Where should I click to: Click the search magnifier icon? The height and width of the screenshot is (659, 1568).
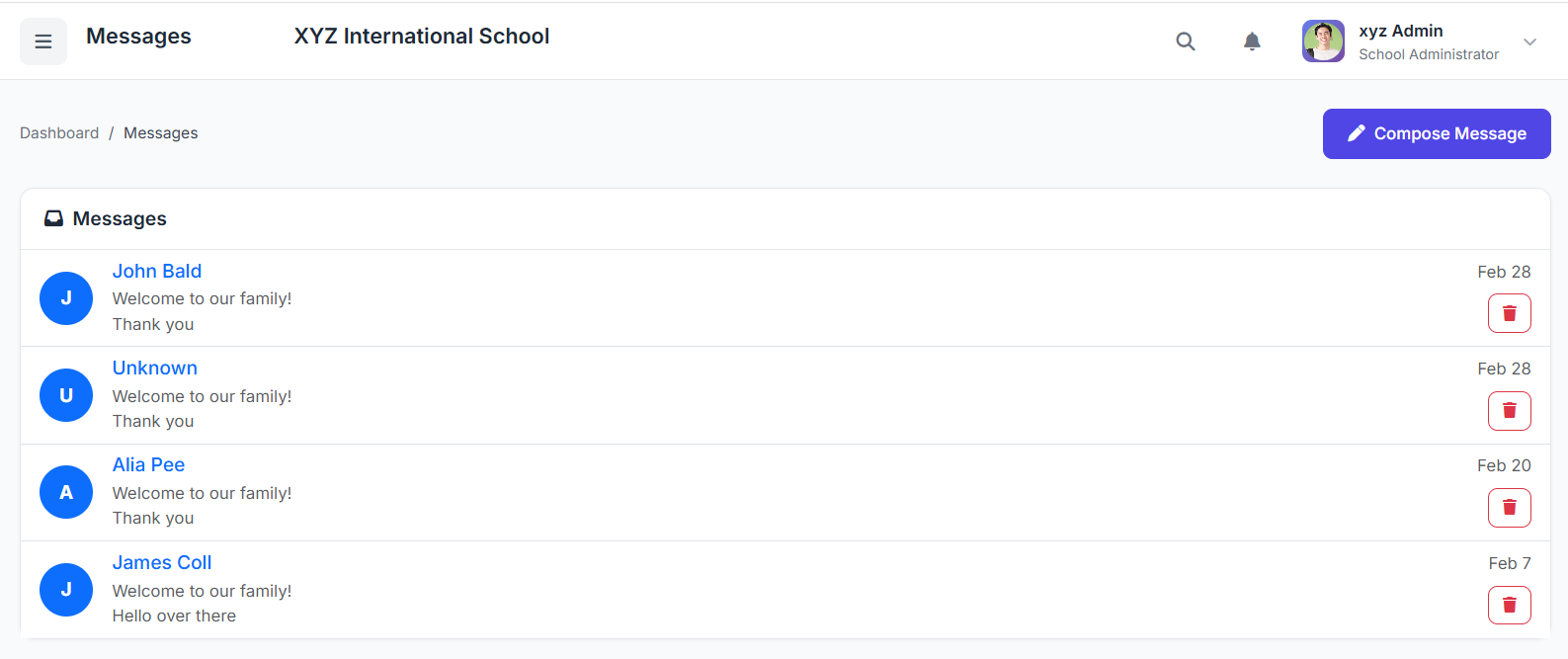pyautogui.click(x=1186, y=41)
